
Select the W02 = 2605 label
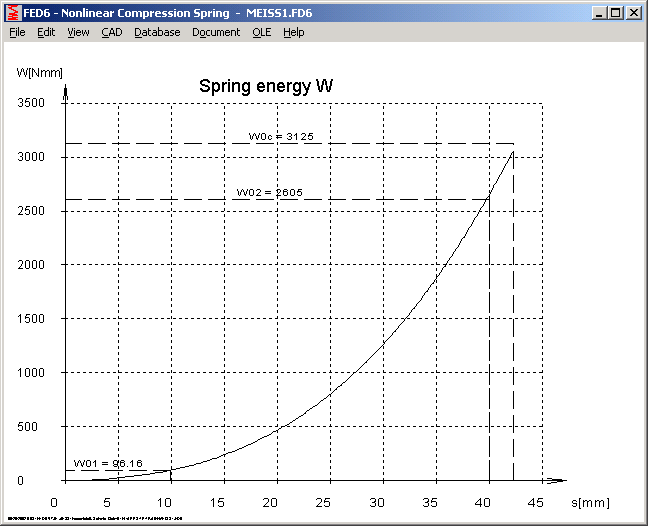[269, 192]
